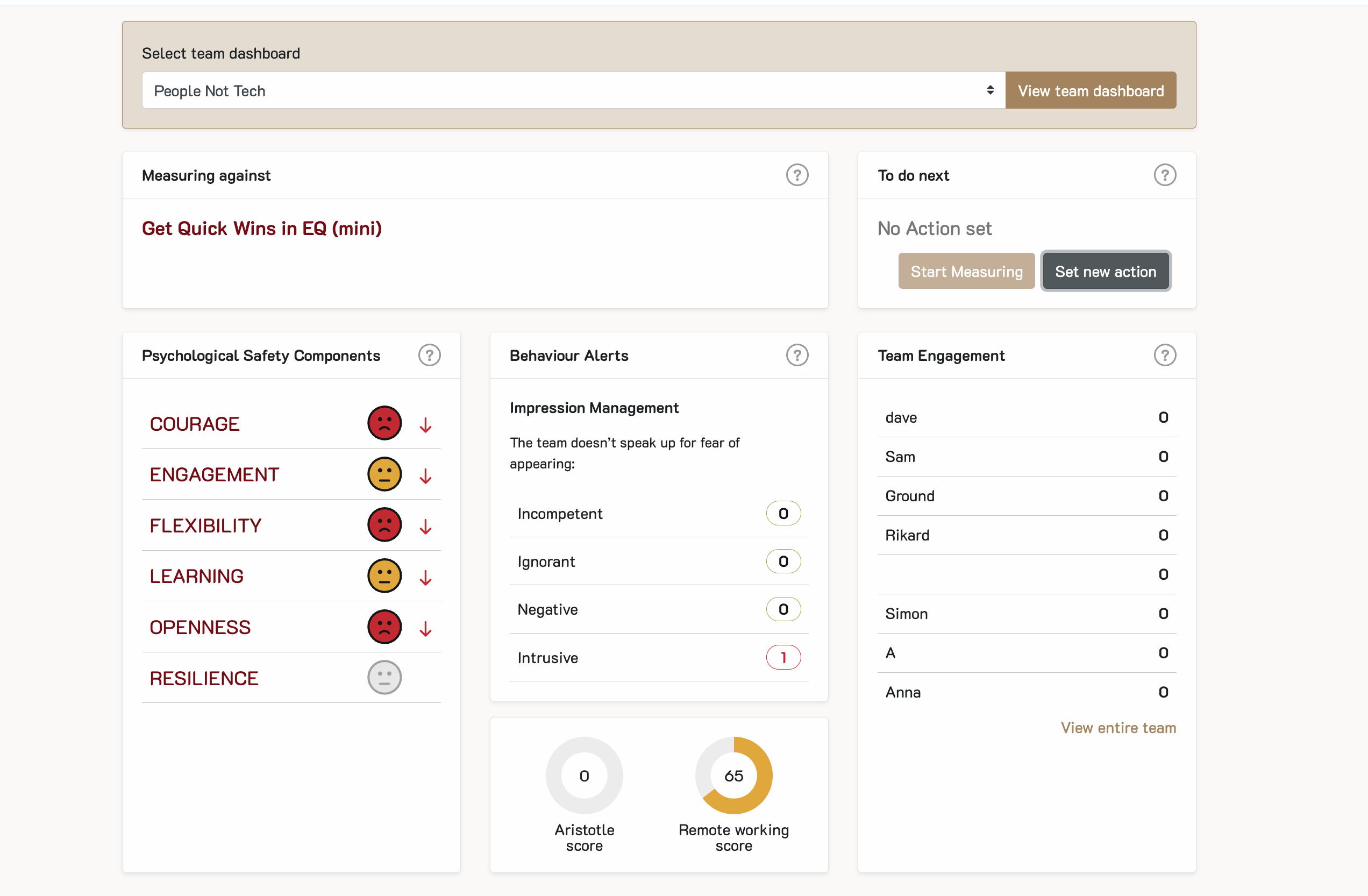Select the neutral face next to RESILIENCE
Viewport: 1368px width, 896px height.
click(384, 677)
